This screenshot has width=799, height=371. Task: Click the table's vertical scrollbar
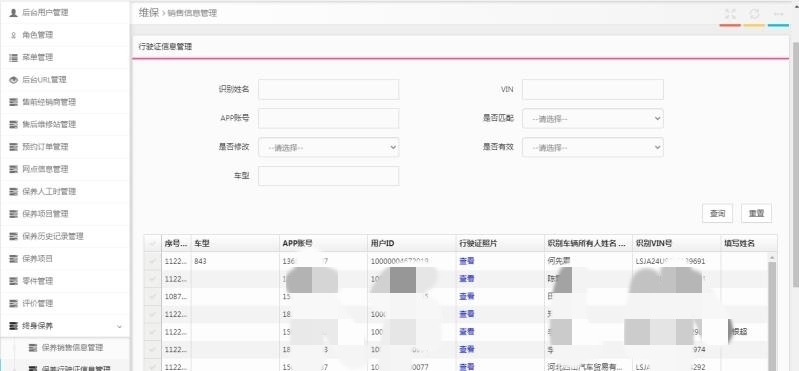point(772,311)
